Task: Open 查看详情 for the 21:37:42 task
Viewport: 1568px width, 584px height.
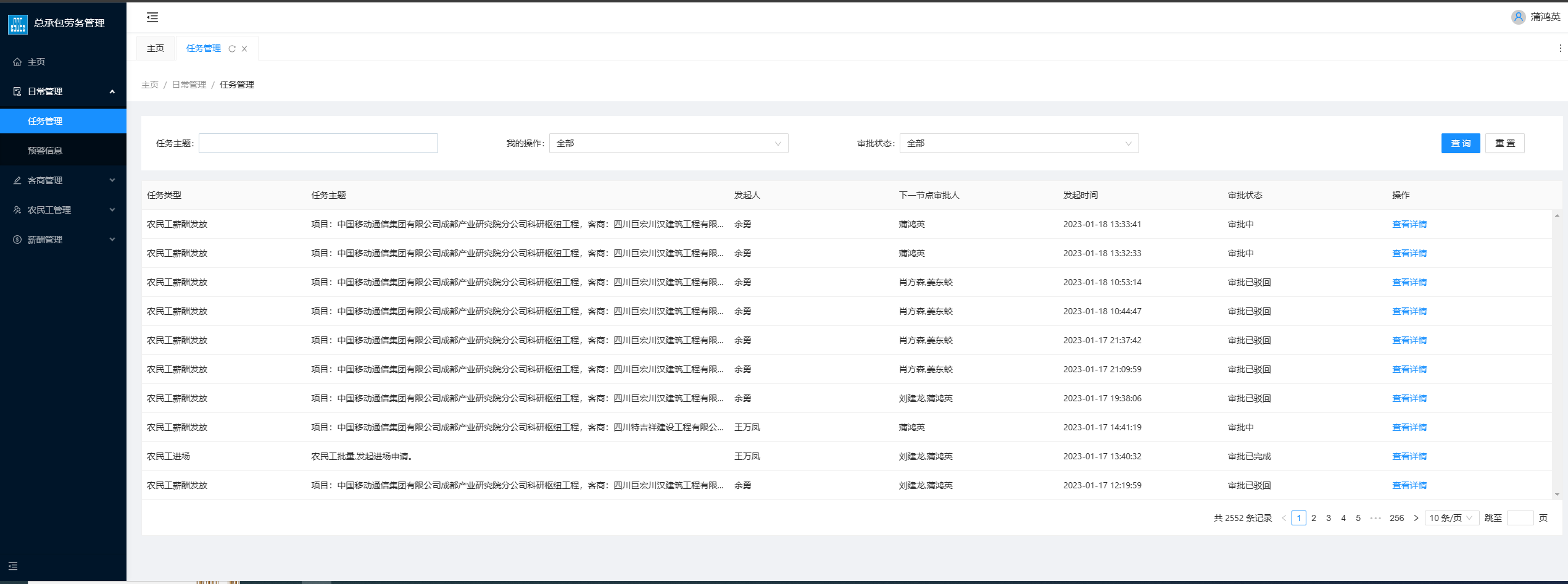Action: (1409, 340)
